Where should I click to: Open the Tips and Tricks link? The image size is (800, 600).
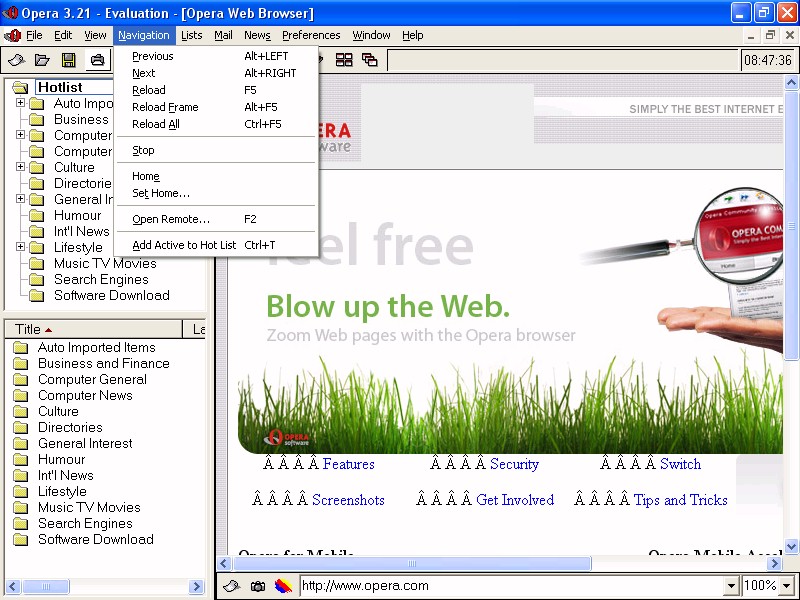click(x=681, y=500)
